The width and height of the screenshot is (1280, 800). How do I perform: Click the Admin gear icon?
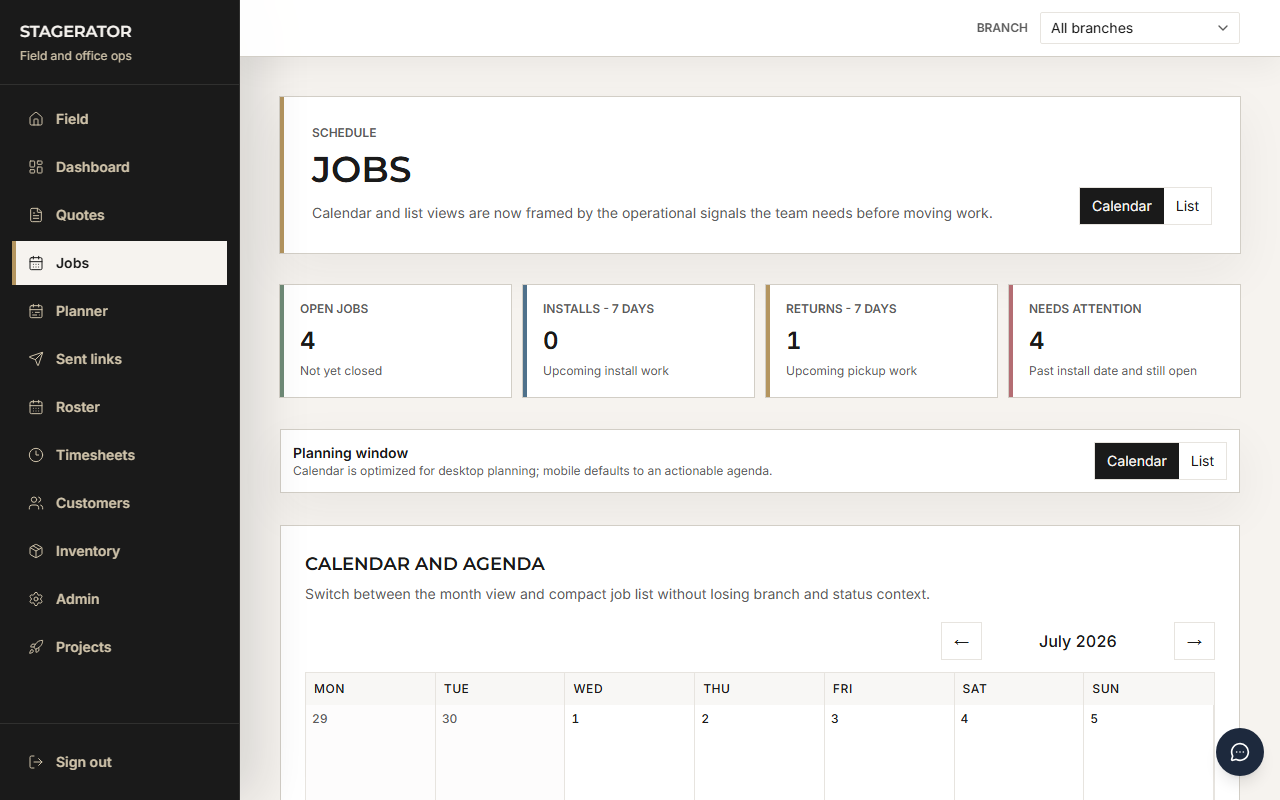tap(36, 599)
